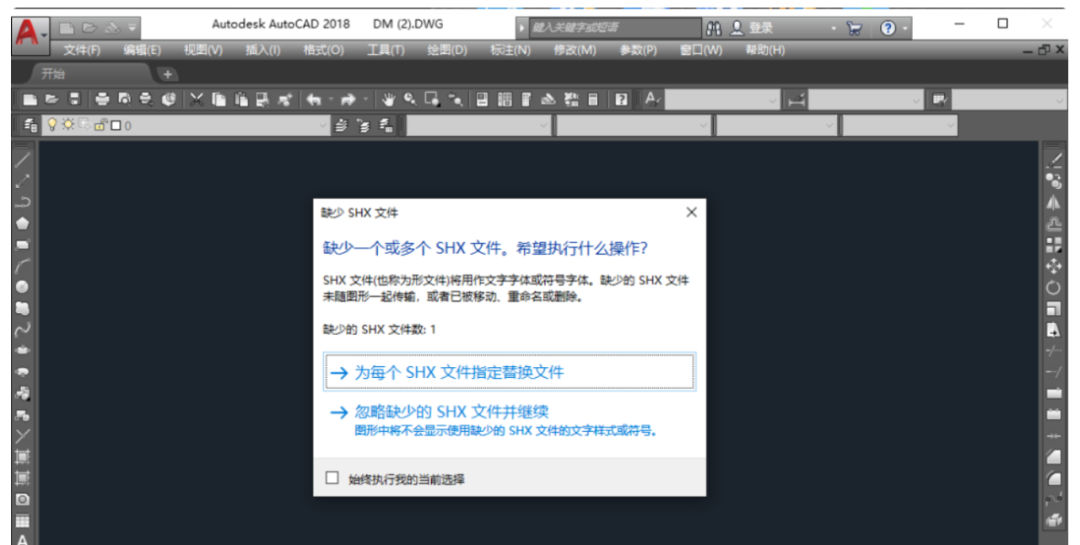Expand the Help question mark dropdown arrow
The height and width of the screenshot is (545, 1080).
pyautogui.click(x=905, y=29)
